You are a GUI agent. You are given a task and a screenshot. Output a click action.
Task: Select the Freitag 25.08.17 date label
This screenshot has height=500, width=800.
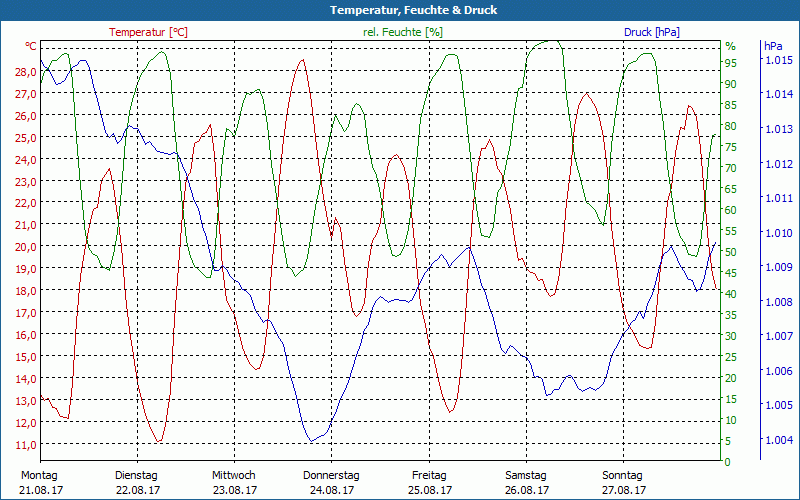pos(429,482)
